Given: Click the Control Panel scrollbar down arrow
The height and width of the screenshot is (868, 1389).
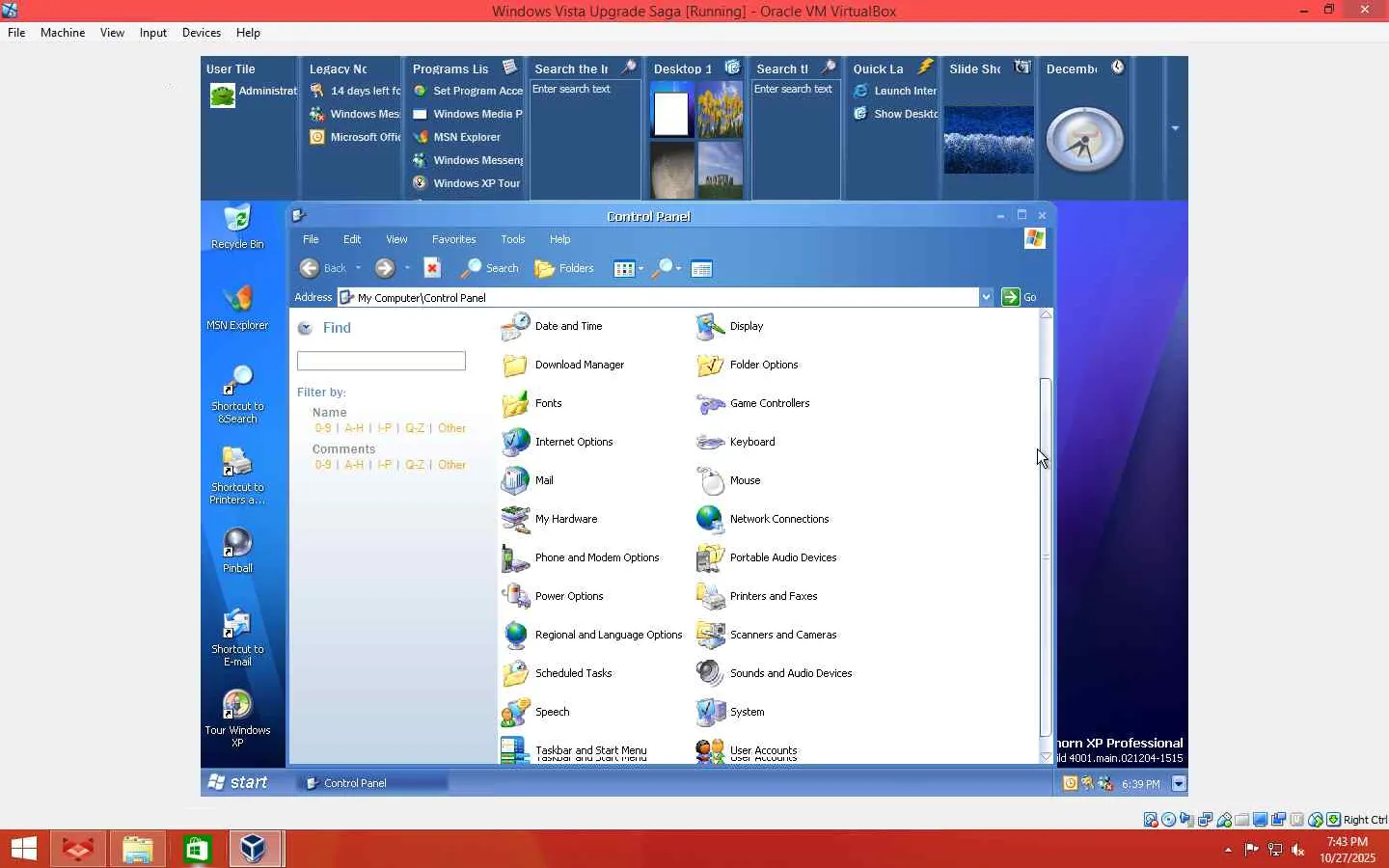Looking at the screenshot, I should coord(1046,757).
